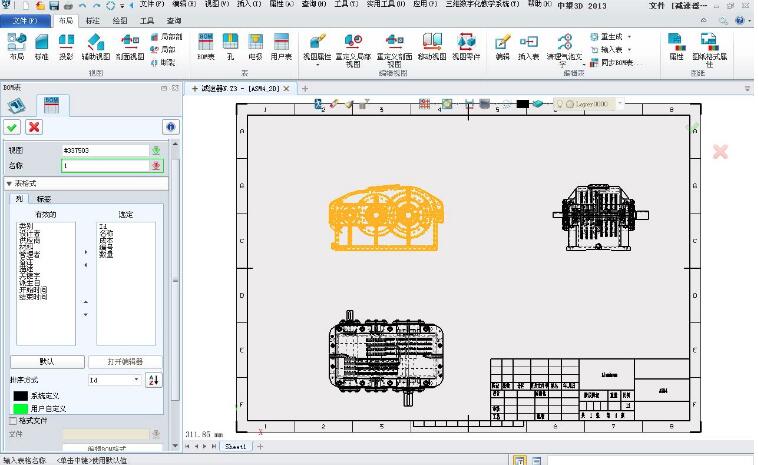Click the 打开编辑器 button

point(126,360)
